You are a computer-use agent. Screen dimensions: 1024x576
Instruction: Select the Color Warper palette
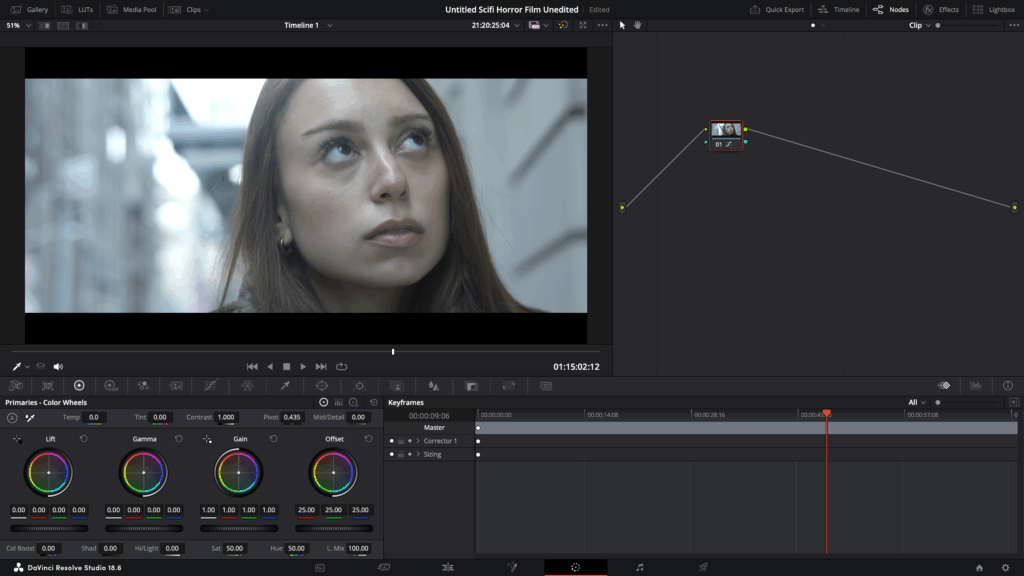coord(247,385)
